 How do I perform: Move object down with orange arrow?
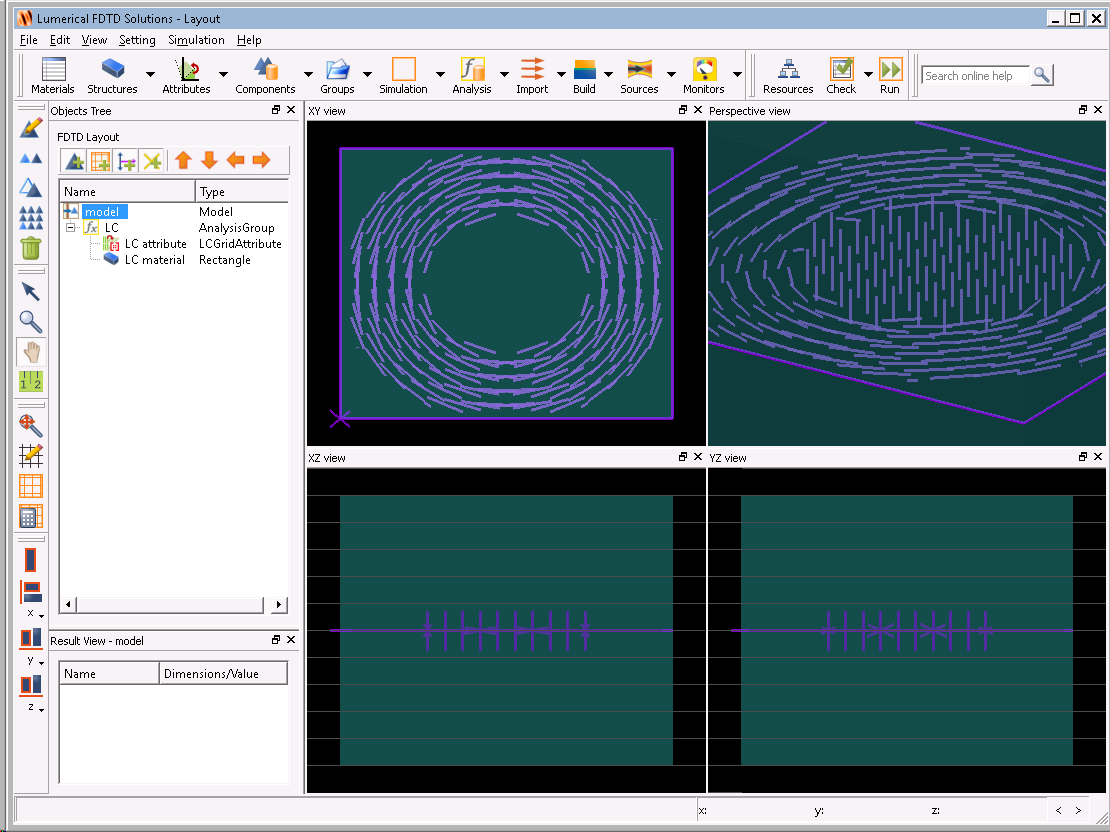pyautogui.click(x=210, y=161)
